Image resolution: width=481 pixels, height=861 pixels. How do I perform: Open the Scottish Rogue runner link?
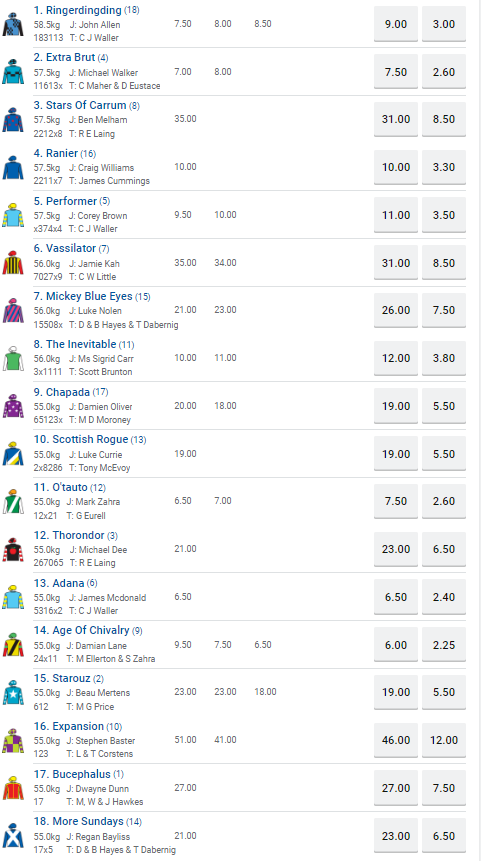(x=81, y=439)
